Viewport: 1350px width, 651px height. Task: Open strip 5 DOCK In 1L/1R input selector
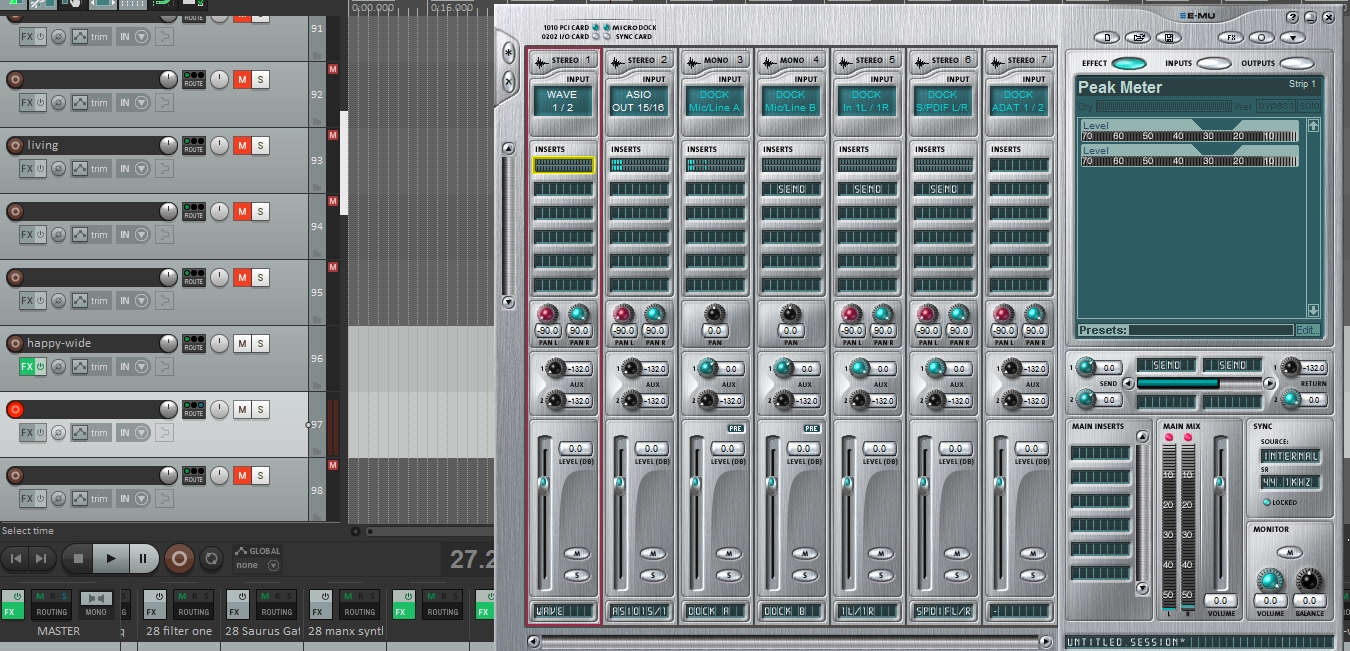[866, 101]
